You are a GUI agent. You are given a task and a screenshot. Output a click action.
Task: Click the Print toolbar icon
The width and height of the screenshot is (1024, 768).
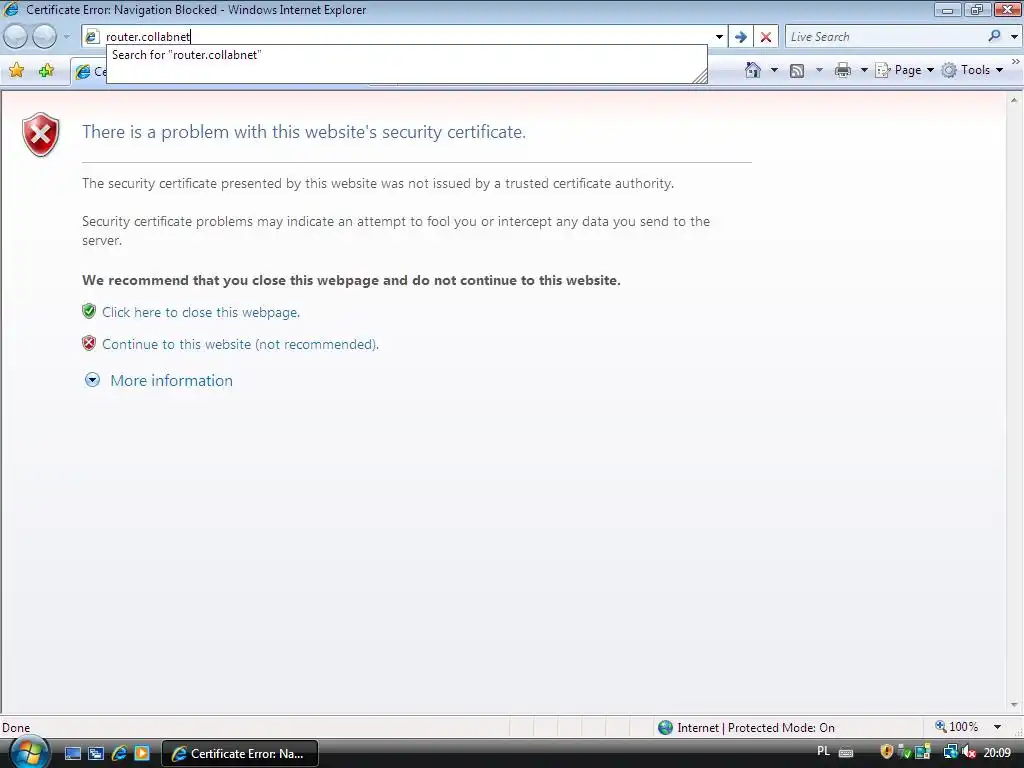[x=843, y=70]
